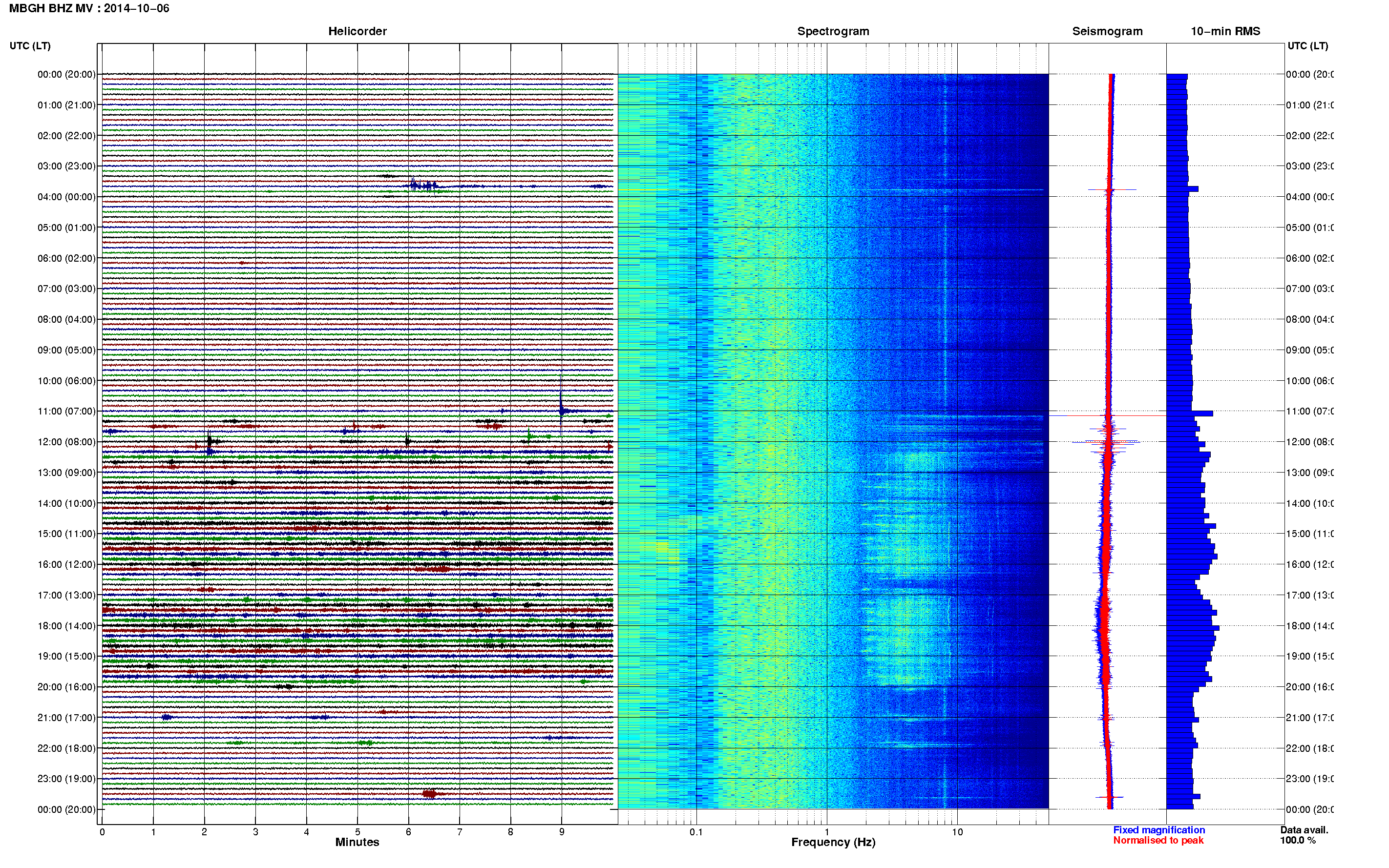Click the 'Seismogram' panel heading
This screenshot has height=868, width=1389.
tap(1107, 31)
